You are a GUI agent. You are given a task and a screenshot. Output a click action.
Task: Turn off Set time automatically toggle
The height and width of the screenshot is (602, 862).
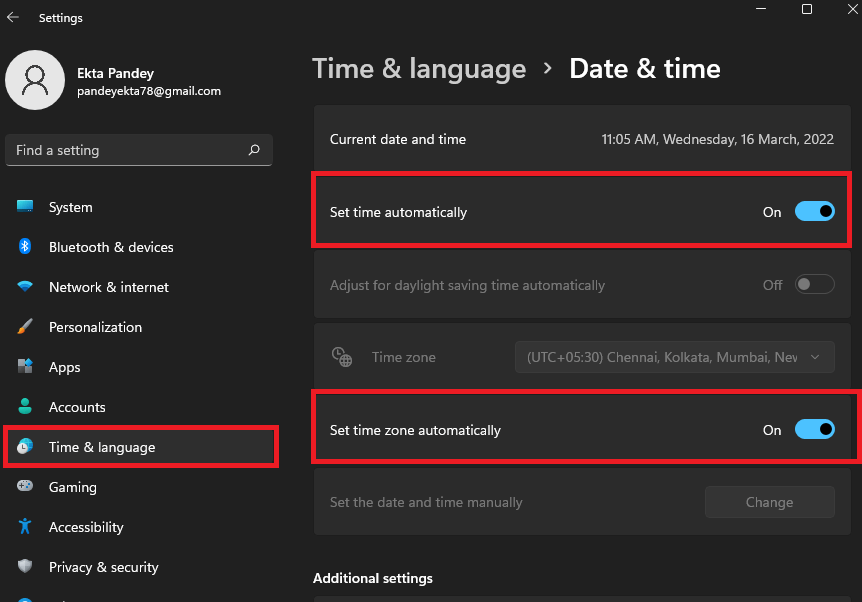pyautogui.click(x=814, y=212)
